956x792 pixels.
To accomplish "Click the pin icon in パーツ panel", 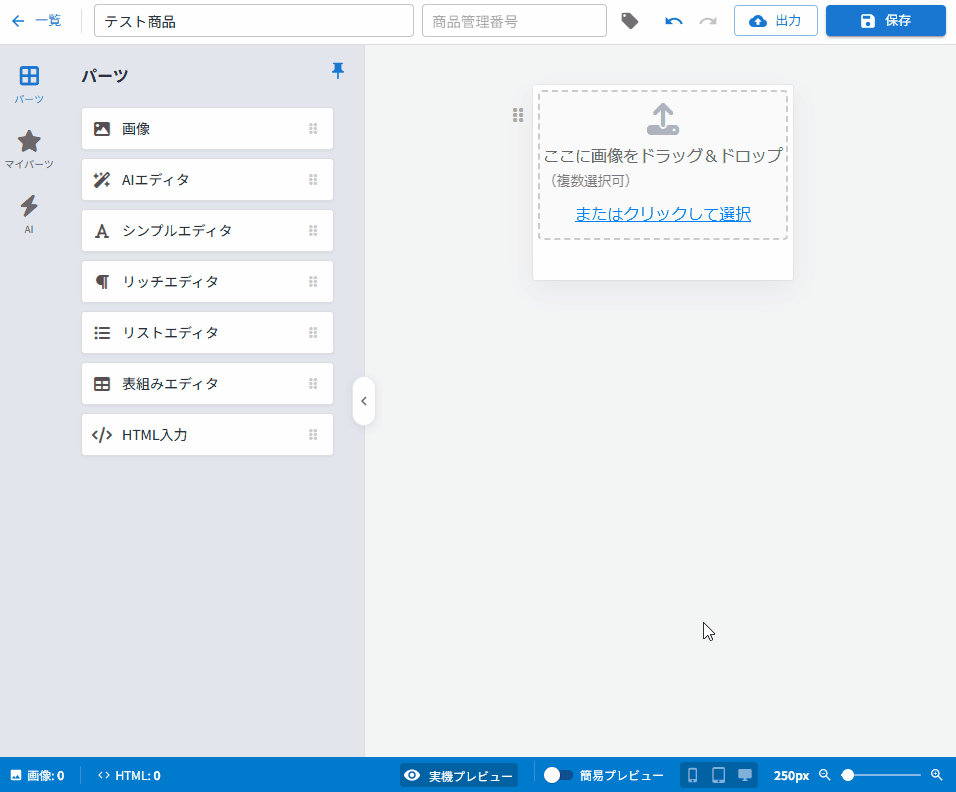I will (337, 70).
